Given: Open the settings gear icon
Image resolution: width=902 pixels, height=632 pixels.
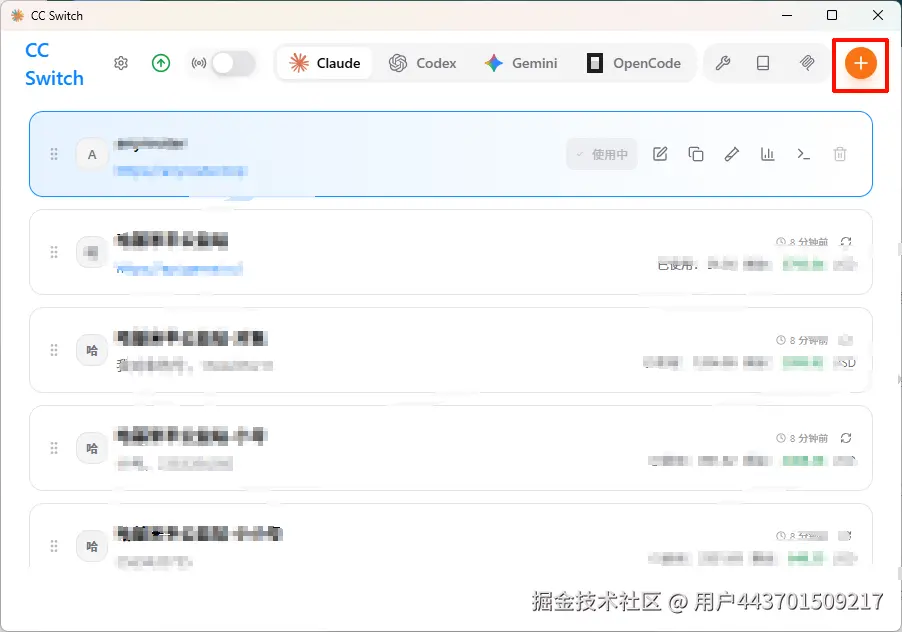Looking at the screenshot, I should click(121, 63).
